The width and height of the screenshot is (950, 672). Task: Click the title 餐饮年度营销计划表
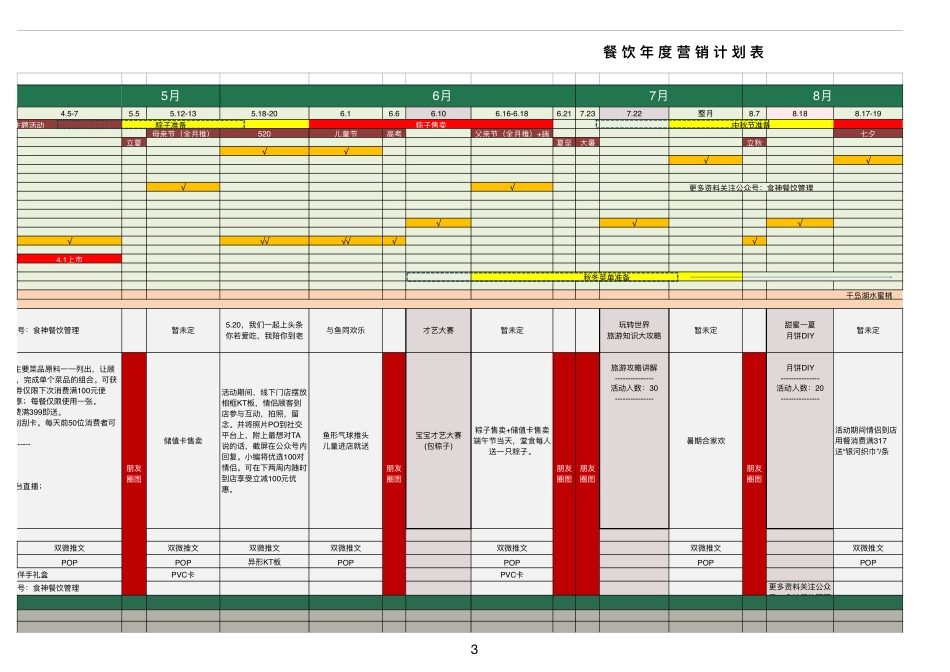click(x=683, y=52)
